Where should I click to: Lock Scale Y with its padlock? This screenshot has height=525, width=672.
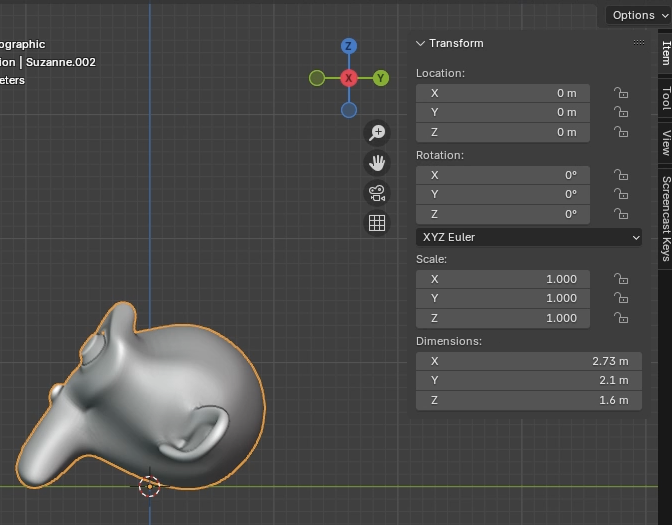(621, 298)
